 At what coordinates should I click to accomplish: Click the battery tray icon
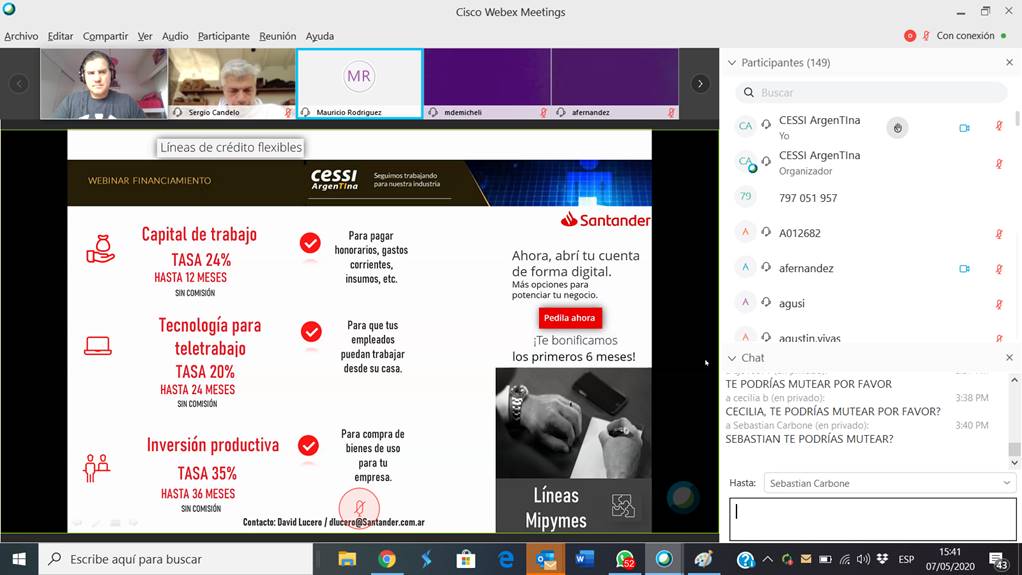click(825, 559)
